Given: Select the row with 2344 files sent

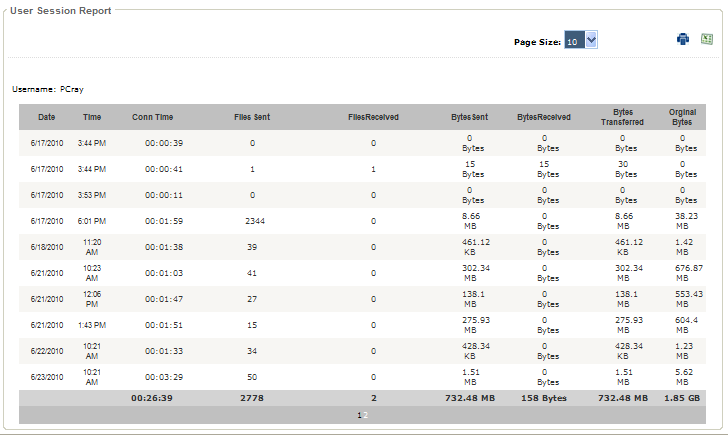Looking at the screenshot, I should pos(362,221).
